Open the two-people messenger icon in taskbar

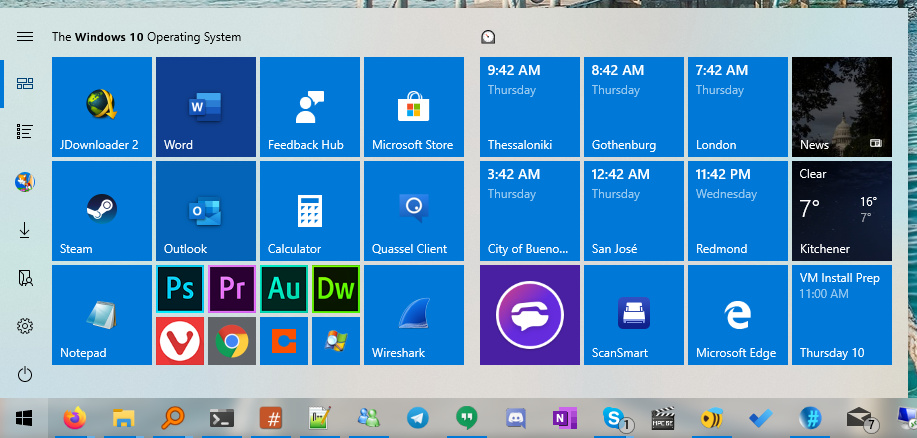click(x=369, y=418)
